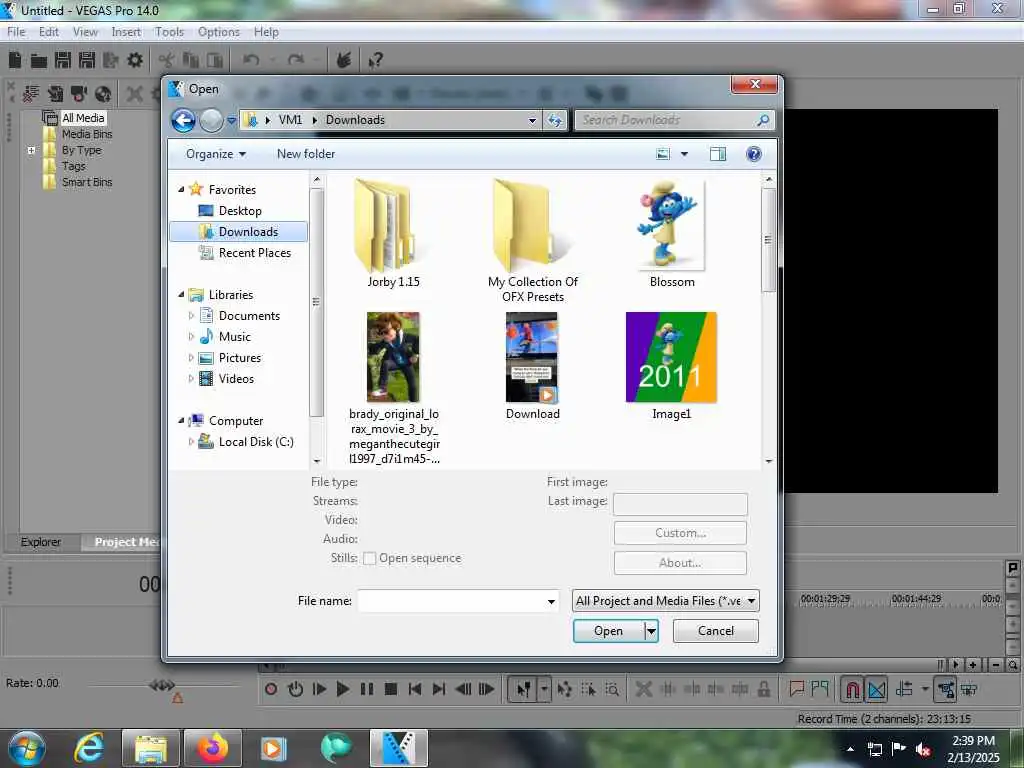Toggle the preview pane icon in Open dialog
1024x768 pixels.
tap(718, 154)
